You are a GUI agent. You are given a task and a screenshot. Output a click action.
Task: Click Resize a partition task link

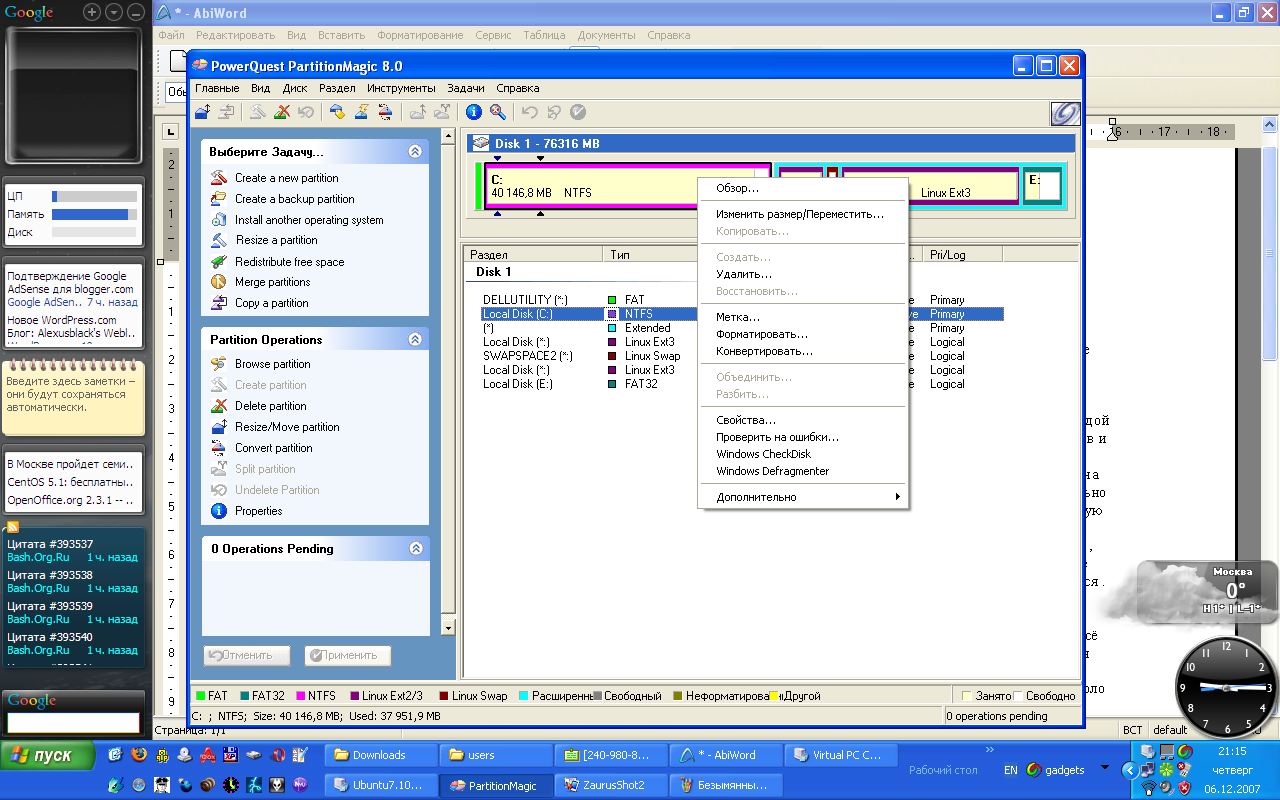[276, 240]
